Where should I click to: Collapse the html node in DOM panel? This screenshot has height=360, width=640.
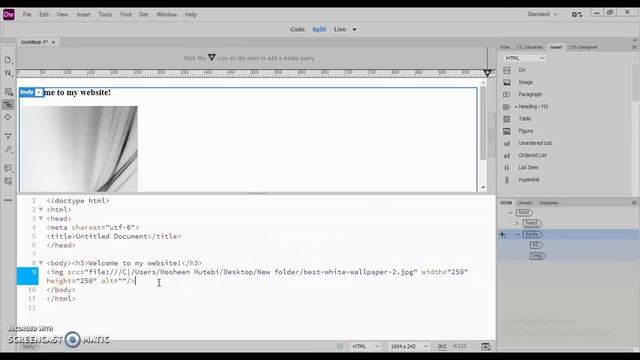[x=511, y=213]
